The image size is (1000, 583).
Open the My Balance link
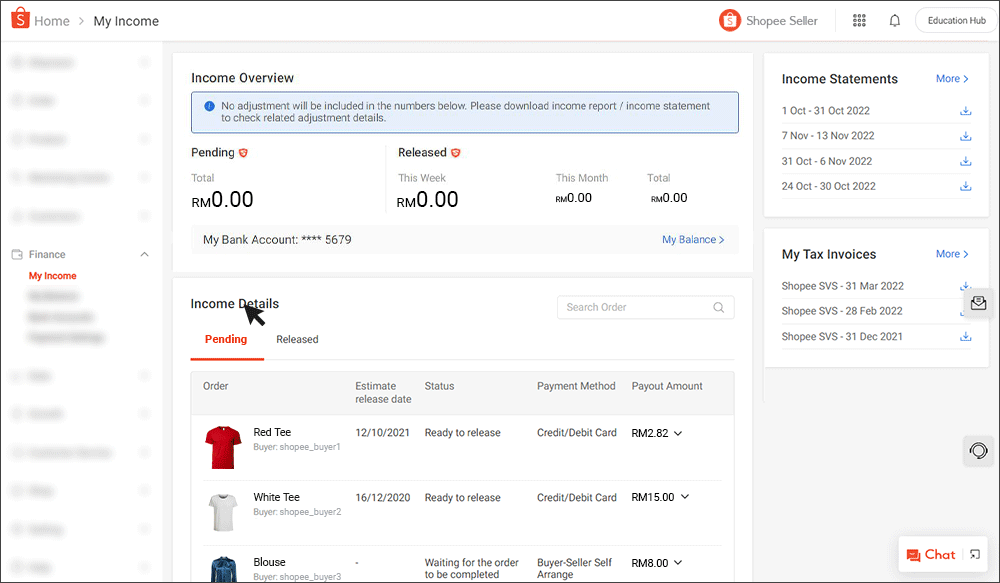(x=693, y=240)
